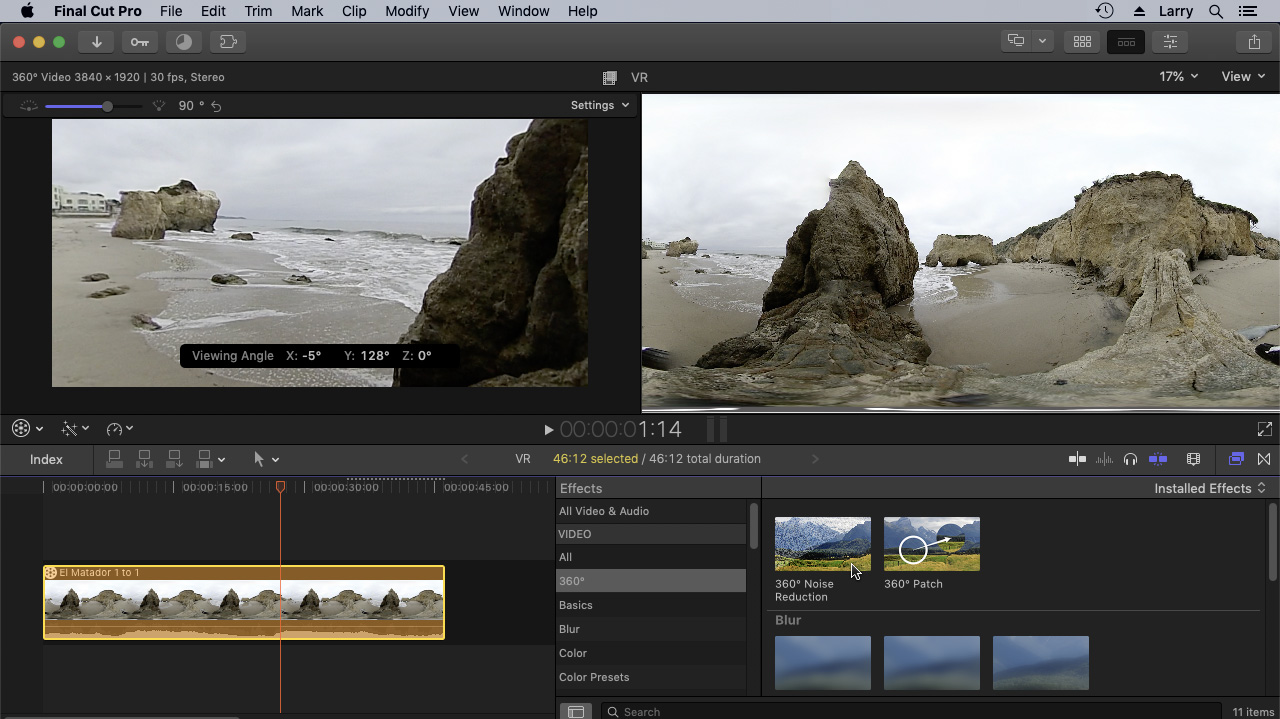
Task: Open the Window menu
Action: [x=524, y=11]
